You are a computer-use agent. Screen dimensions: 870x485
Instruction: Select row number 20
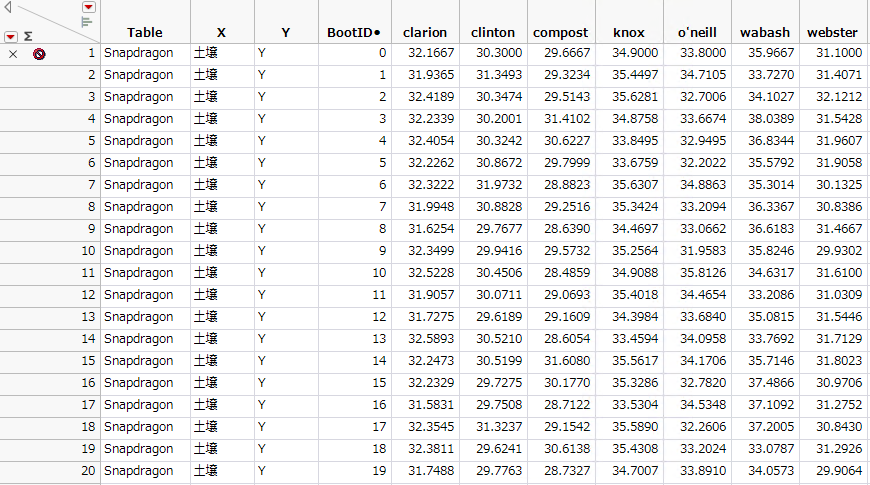point(88,471)
